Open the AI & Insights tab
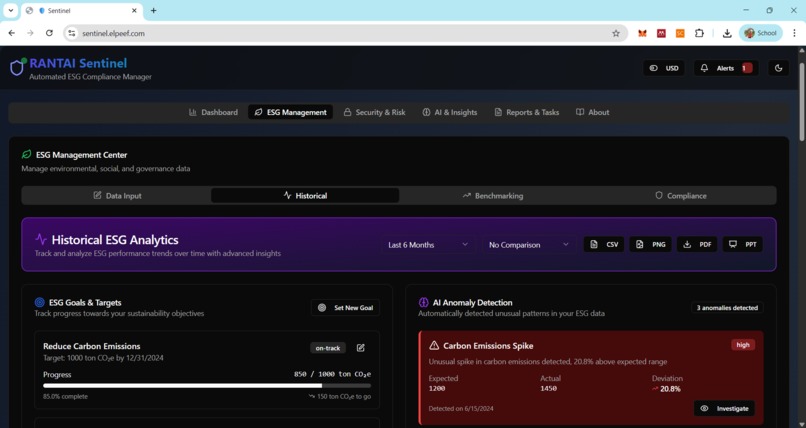The width and height of the screenshot is (806, 428). click(450, 112)
